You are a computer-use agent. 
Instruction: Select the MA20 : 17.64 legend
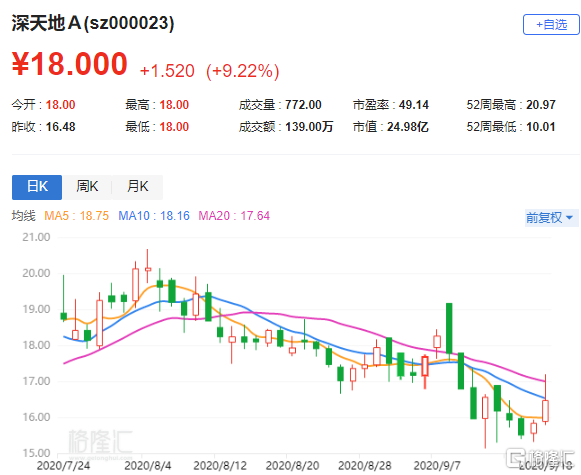tap(234, 216)
